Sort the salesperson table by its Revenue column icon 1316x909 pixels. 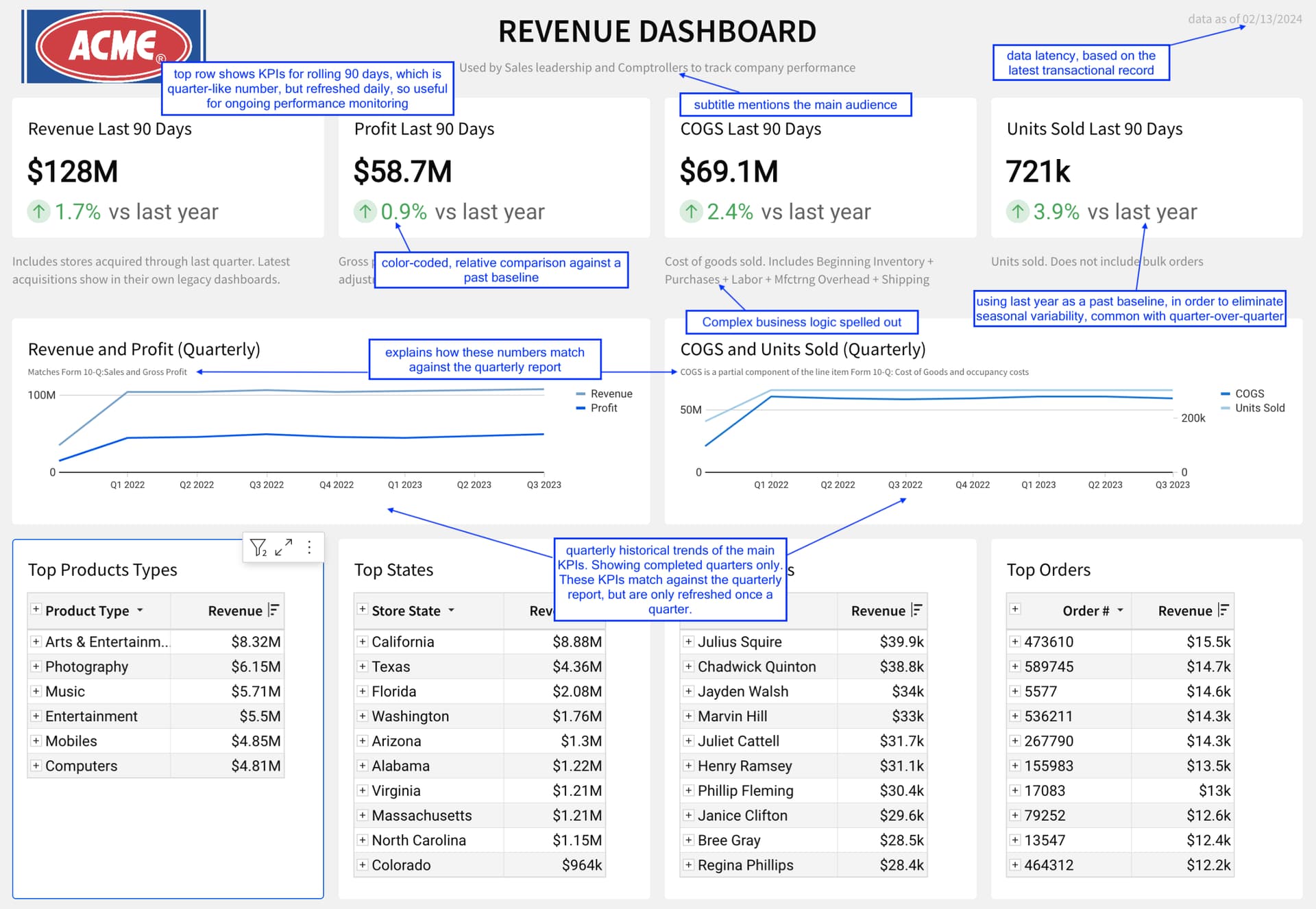[x=916, y=610]
